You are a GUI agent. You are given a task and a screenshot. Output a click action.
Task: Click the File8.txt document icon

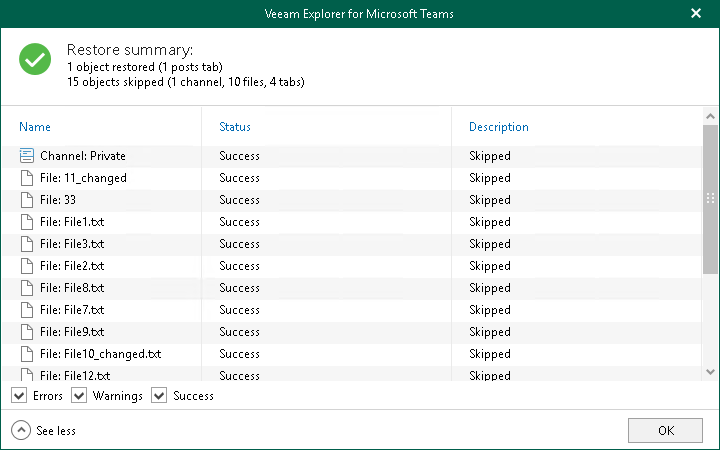point(26,288)
